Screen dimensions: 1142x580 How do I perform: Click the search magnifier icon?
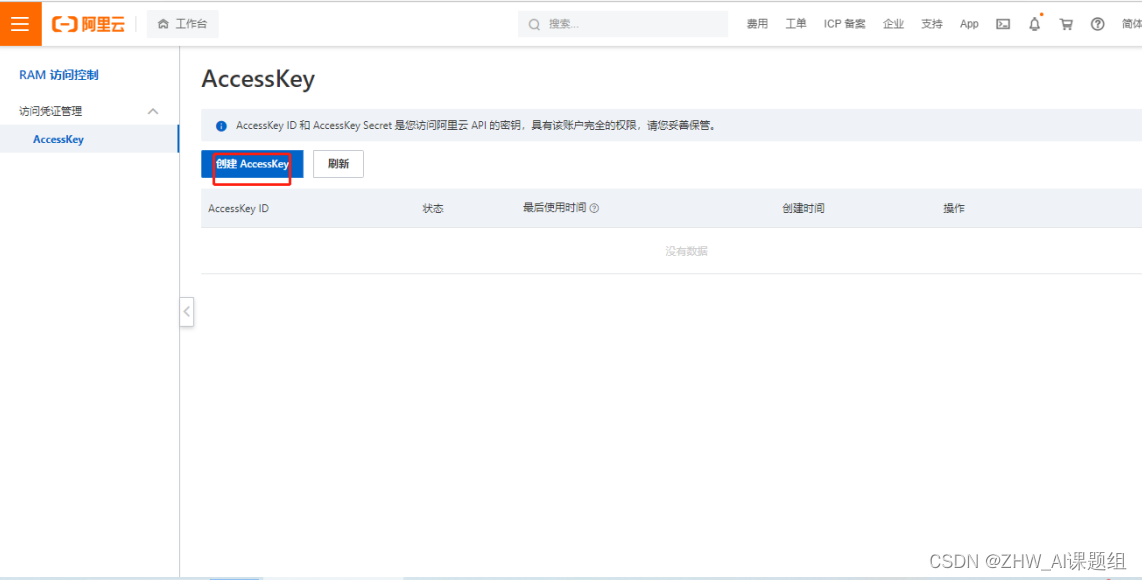[535, 25]
